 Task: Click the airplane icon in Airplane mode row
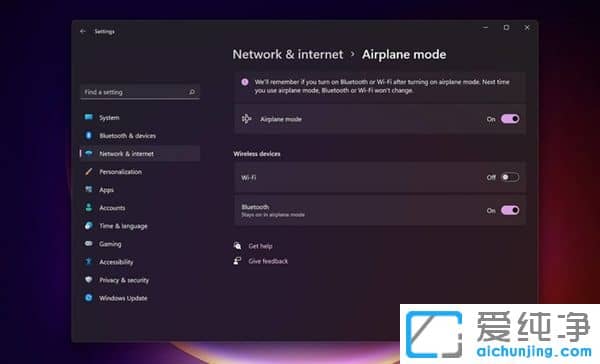(x=246, y=119)
